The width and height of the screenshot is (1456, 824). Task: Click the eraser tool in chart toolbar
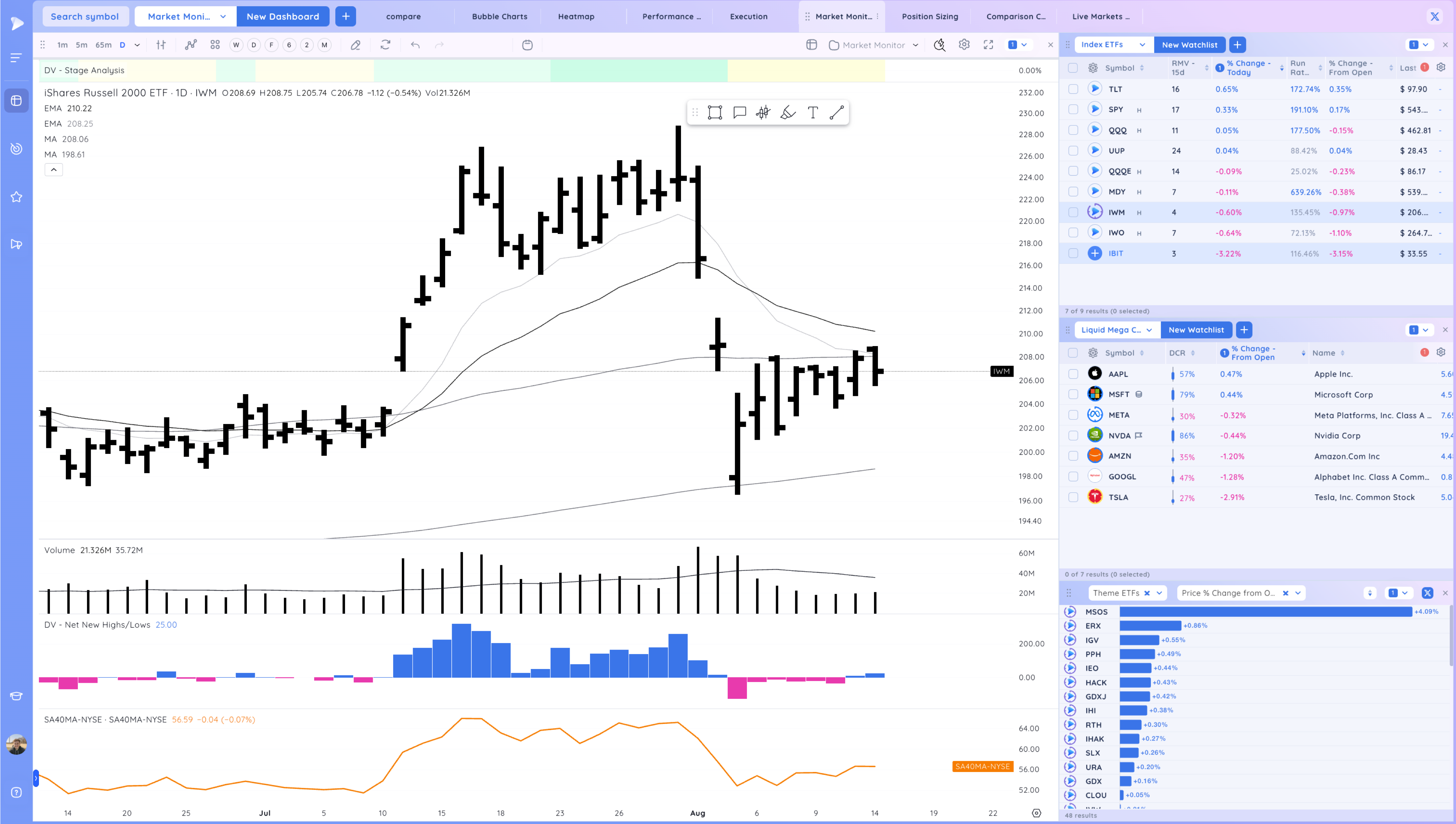[x=355, y=45]
